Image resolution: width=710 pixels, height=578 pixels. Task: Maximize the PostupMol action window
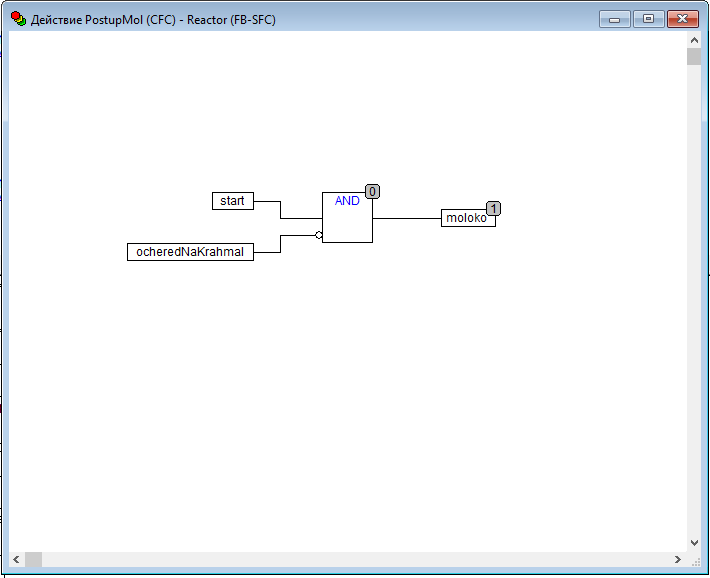tap(648, 19)
